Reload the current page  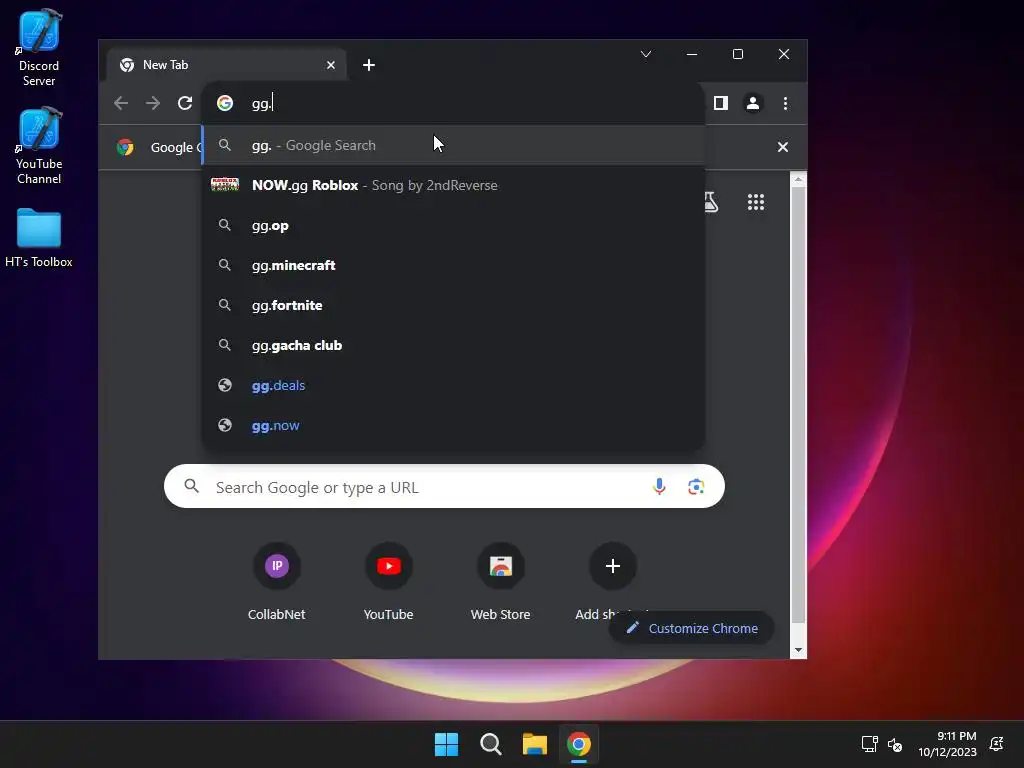(x=185, y=103)
